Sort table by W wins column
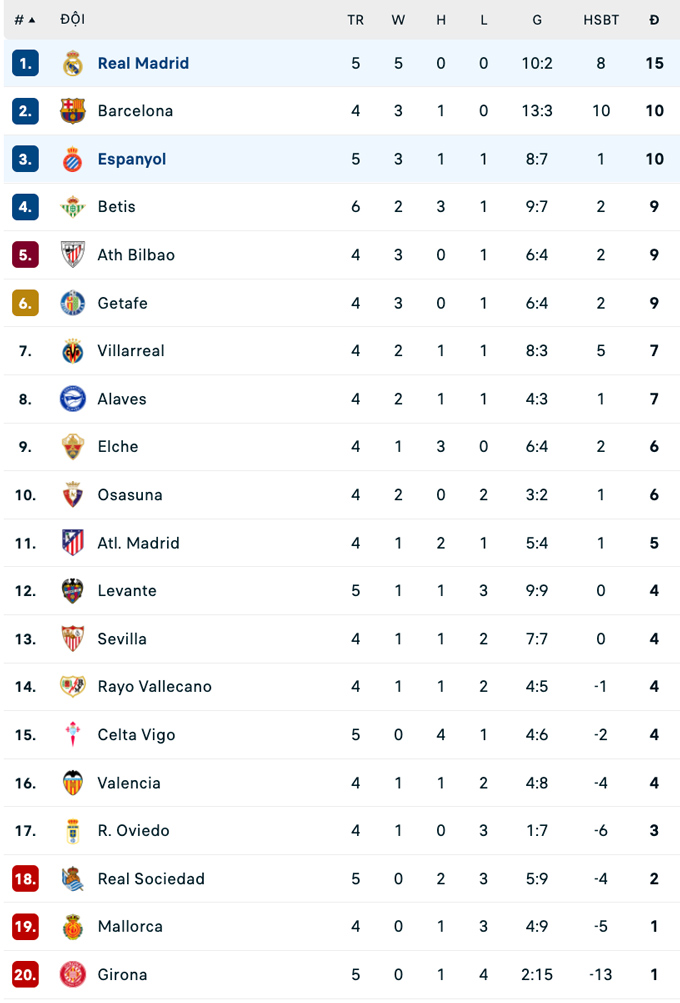Viewport: 680px width, 1003px height. tap(398, 20)
